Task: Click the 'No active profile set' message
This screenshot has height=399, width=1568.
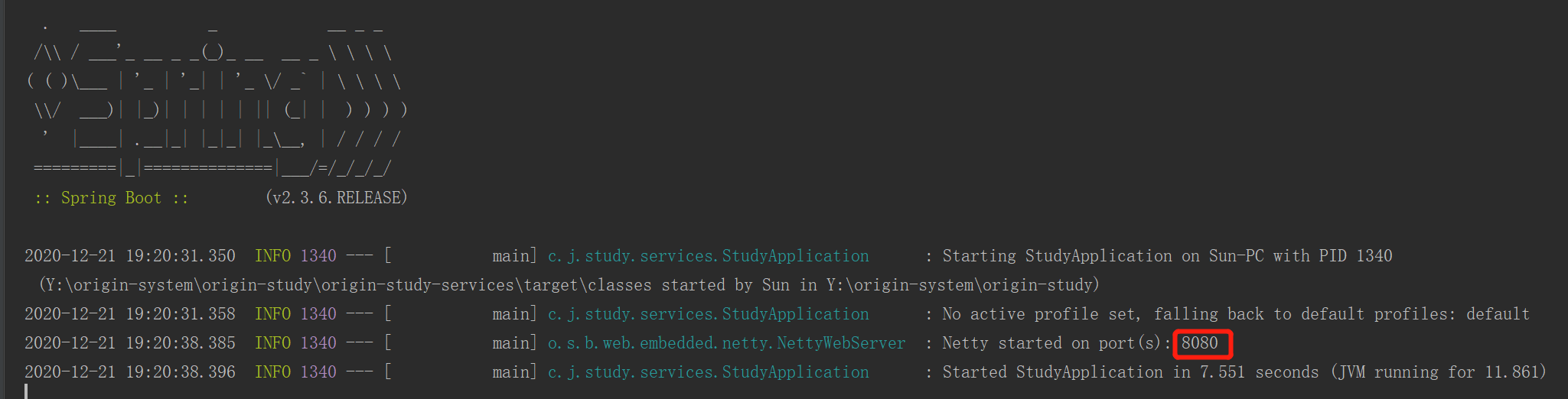Action: point(1236,314)
